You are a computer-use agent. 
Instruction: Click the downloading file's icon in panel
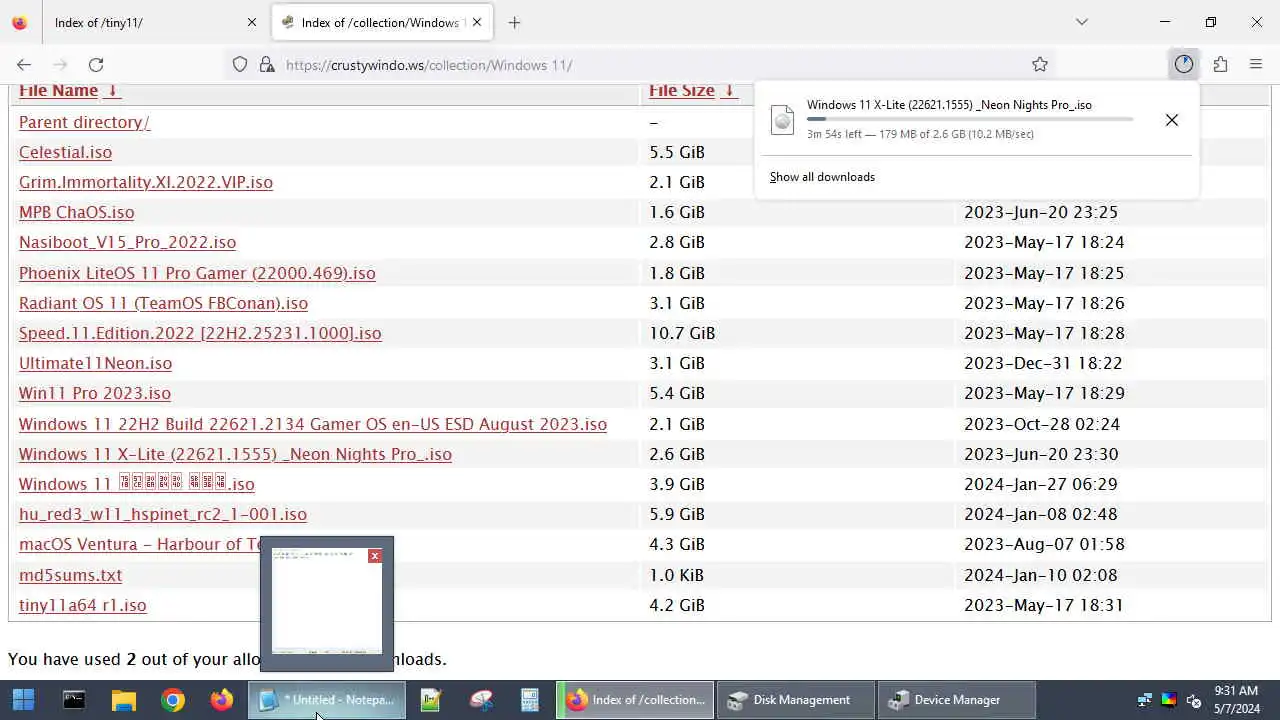click(x=783, y=120)
